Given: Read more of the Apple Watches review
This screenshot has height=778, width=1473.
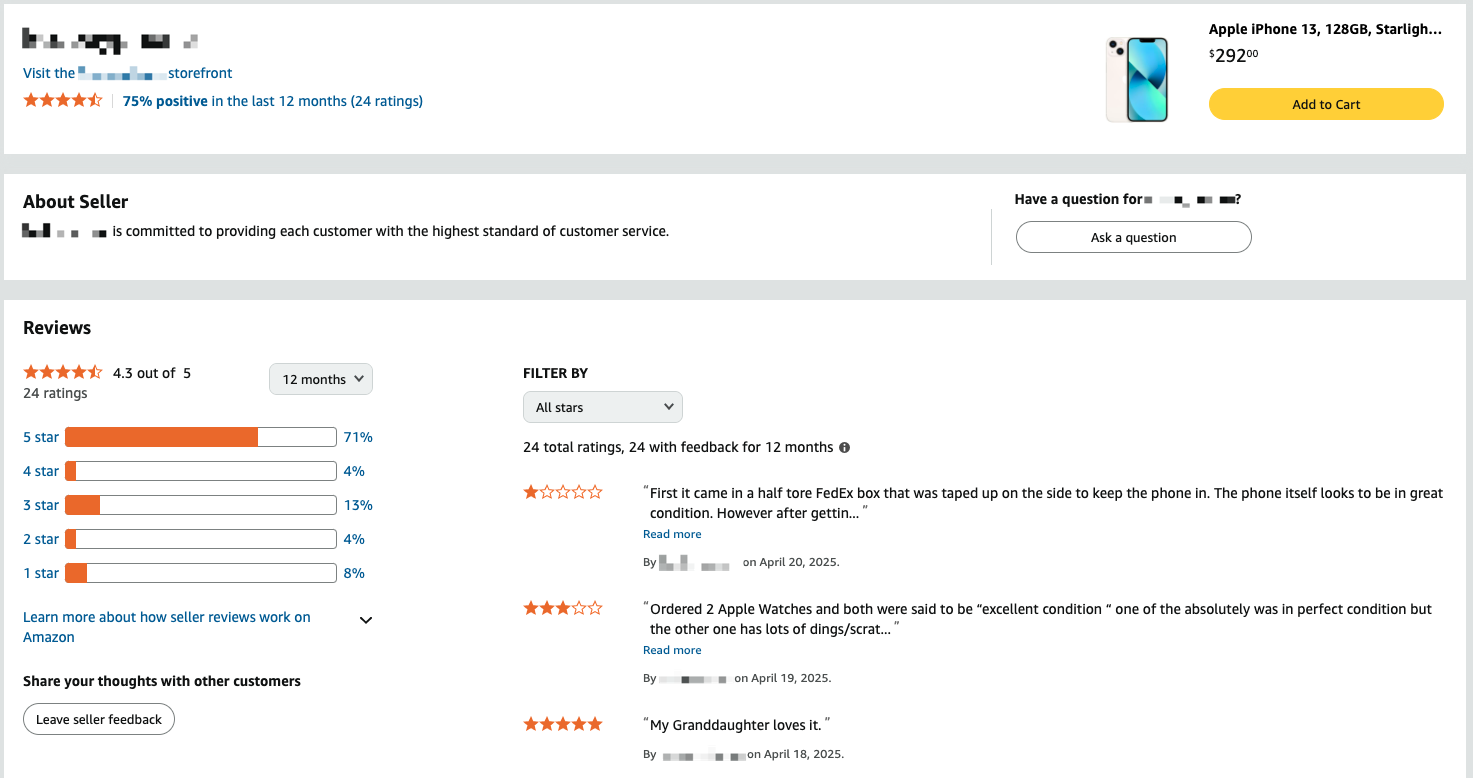Looking at the screenshot, I should (x=672, y=650).
